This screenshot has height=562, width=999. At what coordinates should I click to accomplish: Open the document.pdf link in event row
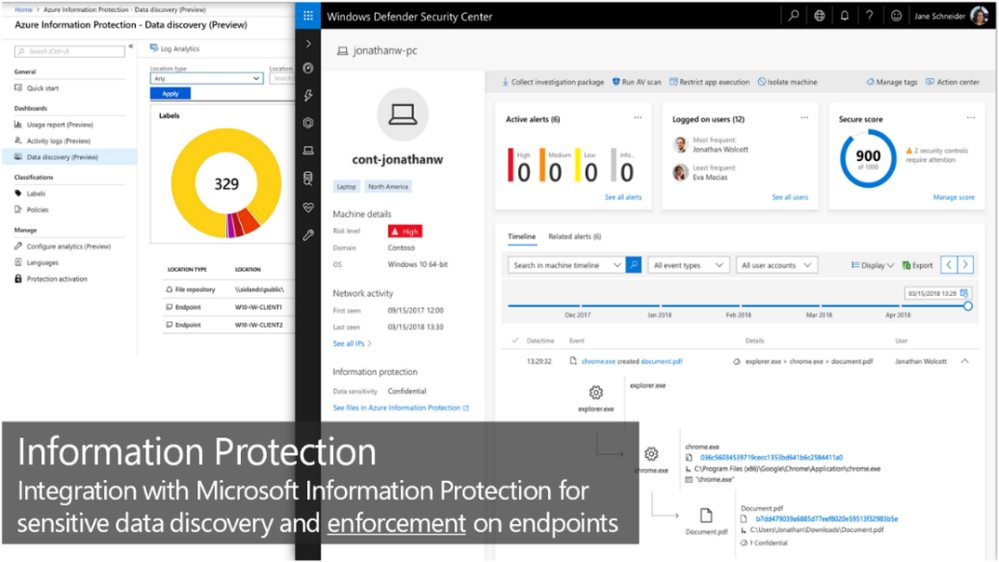pyautogui.click(x=661, y=361)
